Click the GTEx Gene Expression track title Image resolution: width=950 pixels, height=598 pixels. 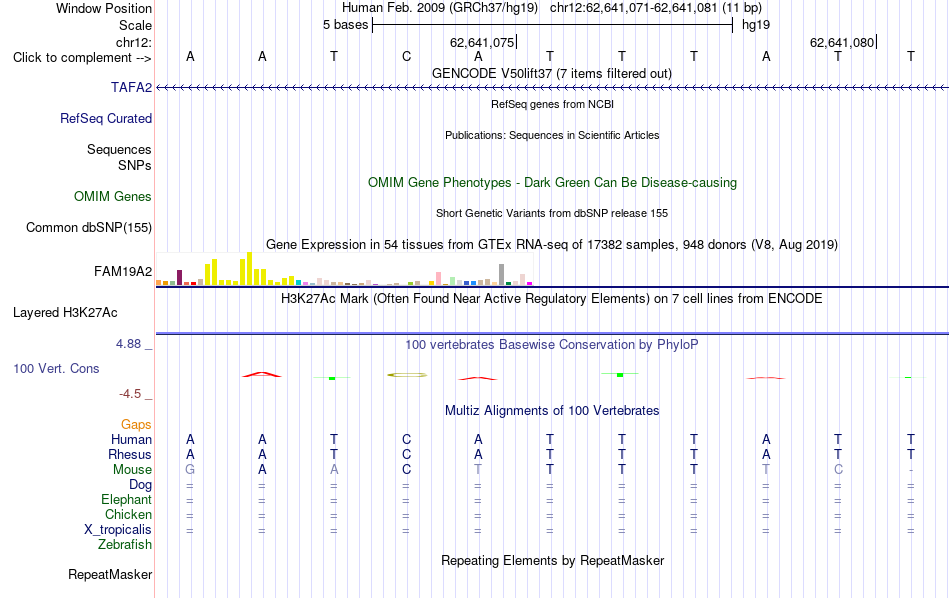[552, 245]
